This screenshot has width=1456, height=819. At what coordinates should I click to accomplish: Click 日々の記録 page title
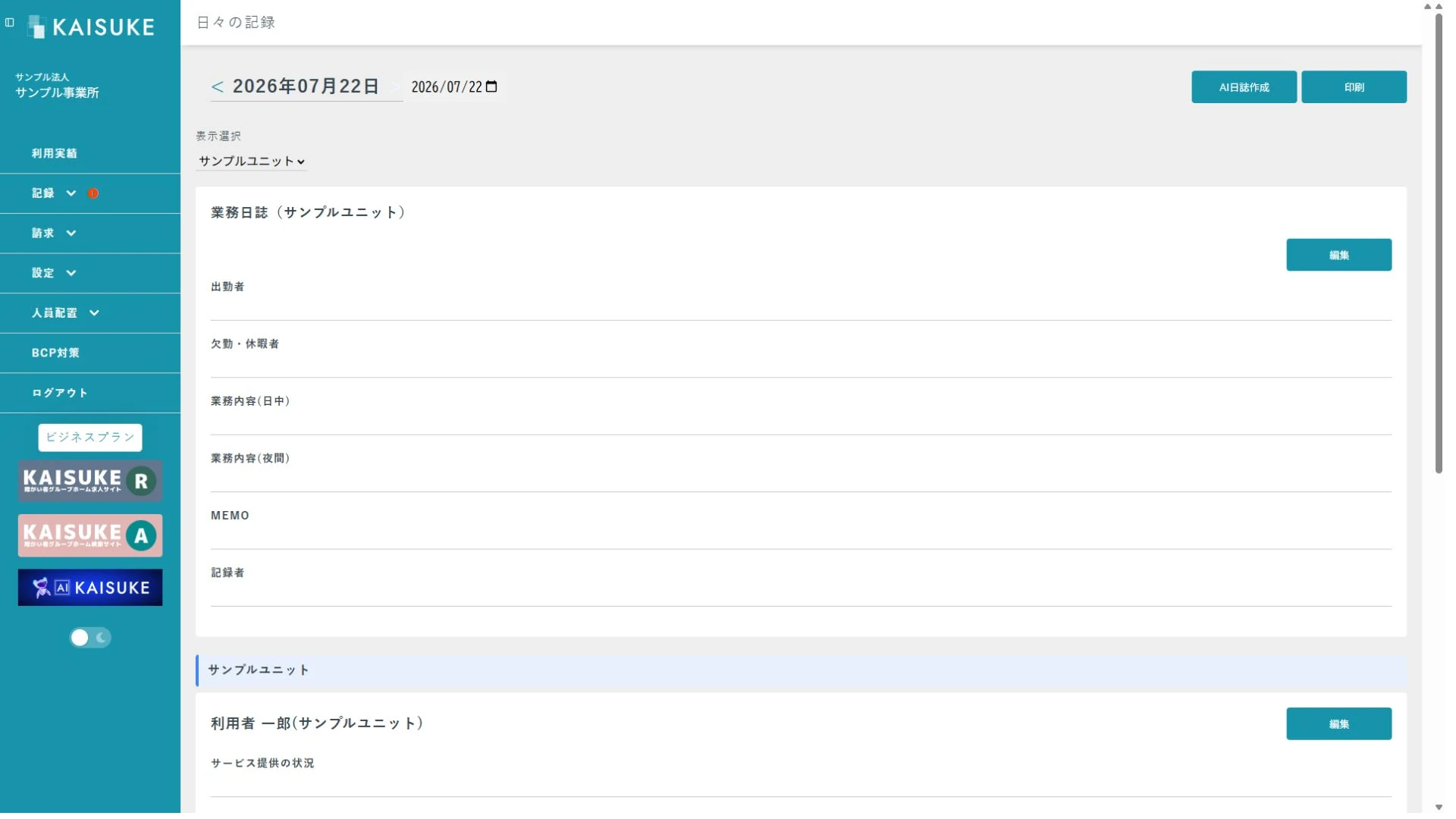pos(236,23)
